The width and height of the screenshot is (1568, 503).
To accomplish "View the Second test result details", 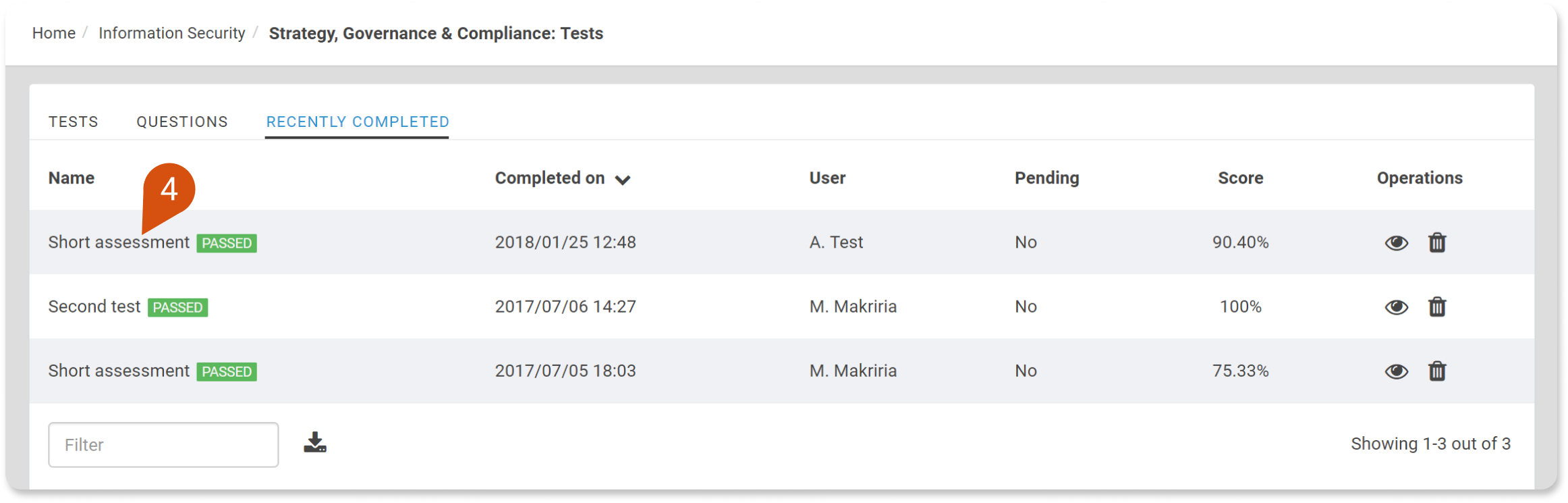I will (x=1396, y=307).
